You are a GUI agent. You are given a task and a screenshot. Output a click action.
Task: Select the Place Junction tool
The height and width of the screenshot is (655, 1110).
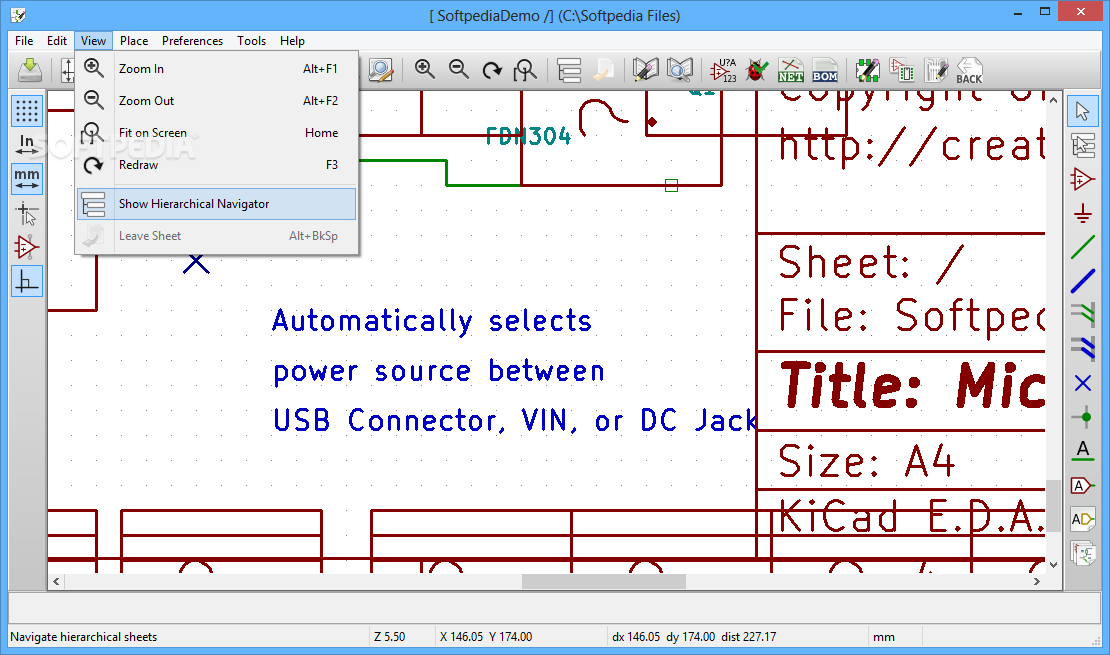pos(1082,417)
